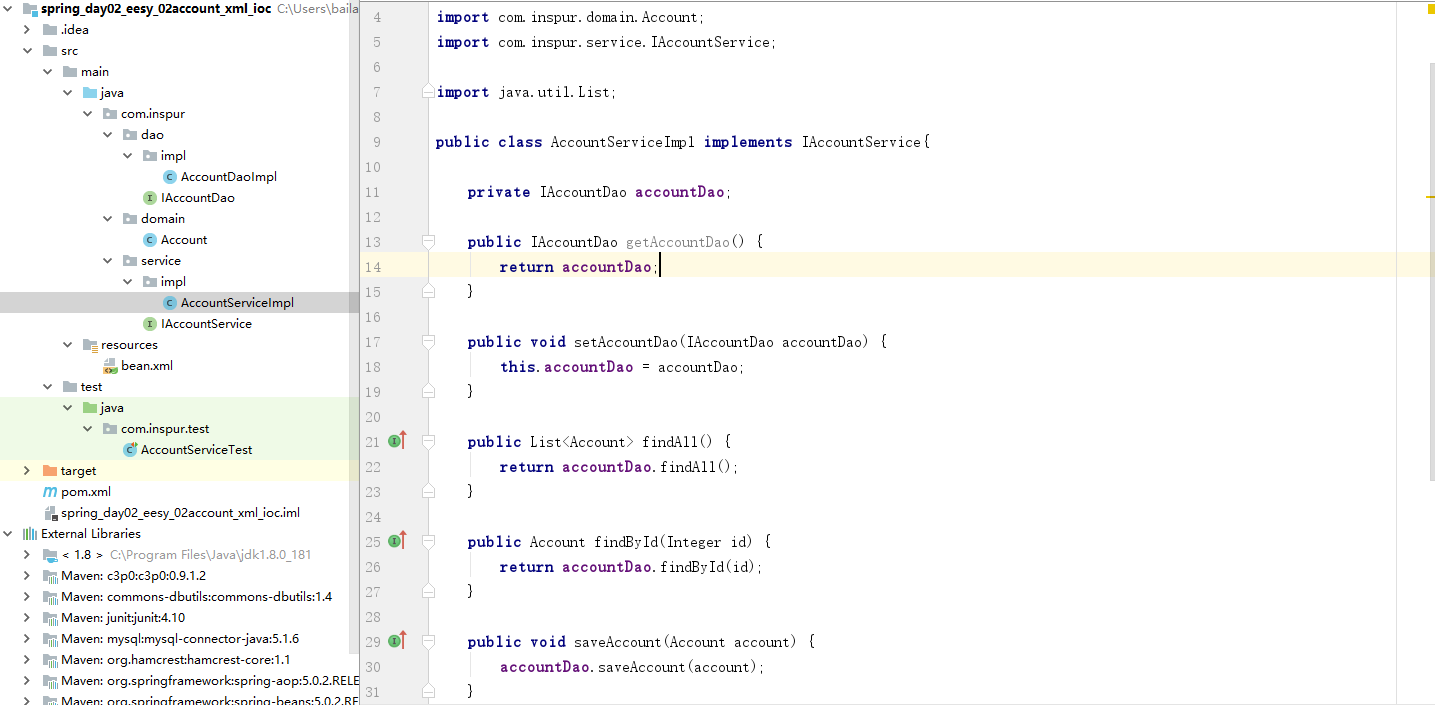Image resolution: width=1435 pixels, height=705 pixels.
Task: Fold the saveAccount method at line 29
Action: 428,641
